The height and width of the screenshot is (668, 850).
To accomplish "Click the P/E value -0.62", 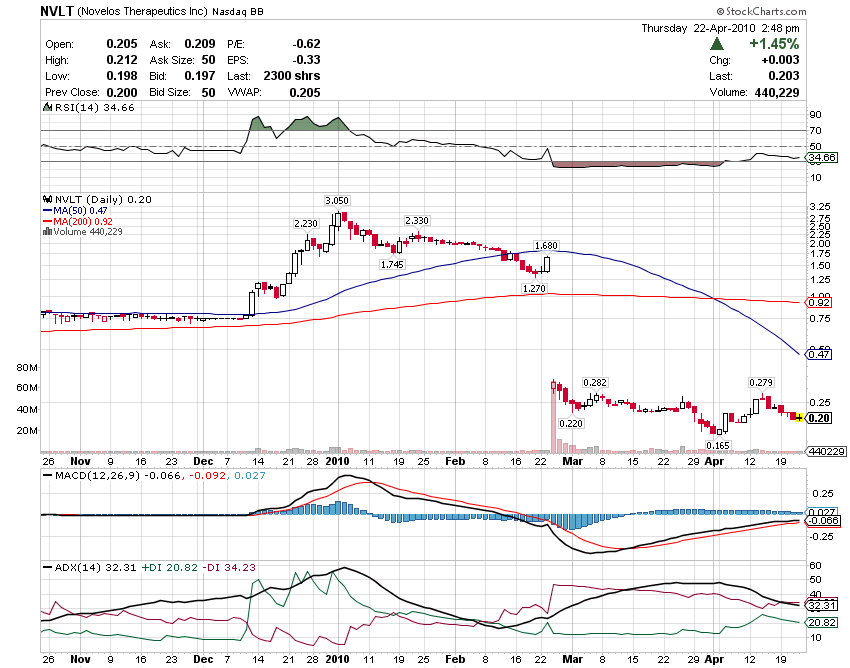I will click(306, 44).
